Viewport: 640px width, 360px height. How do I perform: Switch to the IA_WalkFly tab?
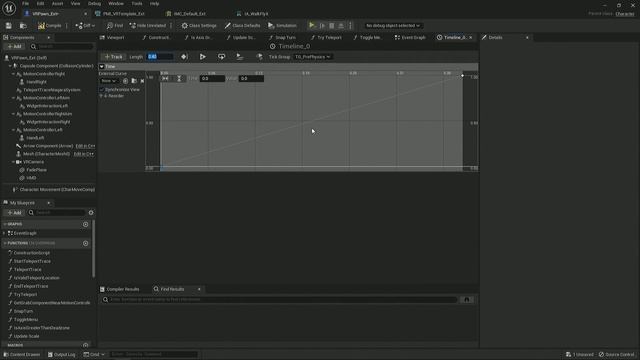(x=256, y=13)
